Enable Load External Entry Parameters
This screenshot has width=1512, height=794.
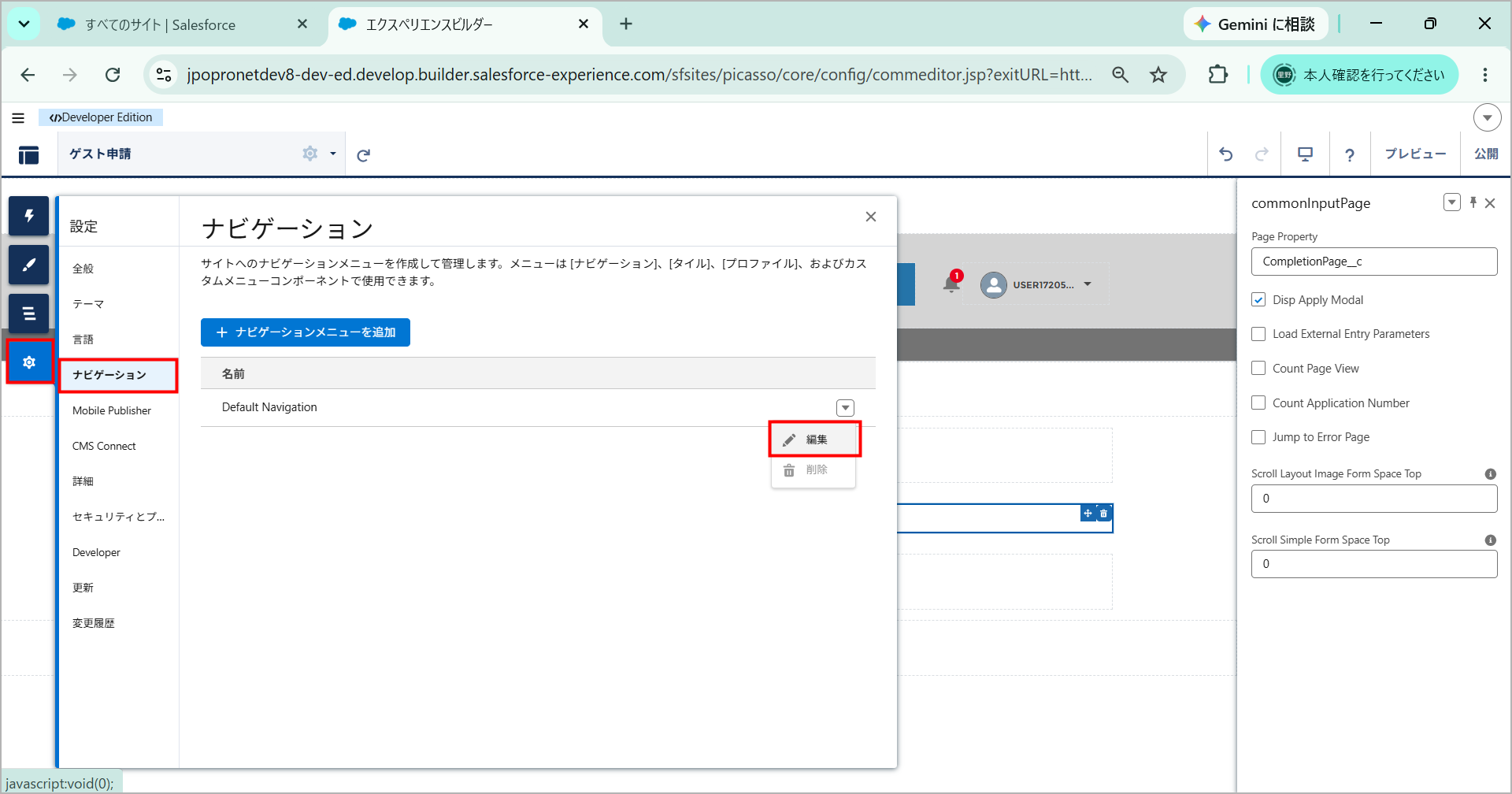1258,334
